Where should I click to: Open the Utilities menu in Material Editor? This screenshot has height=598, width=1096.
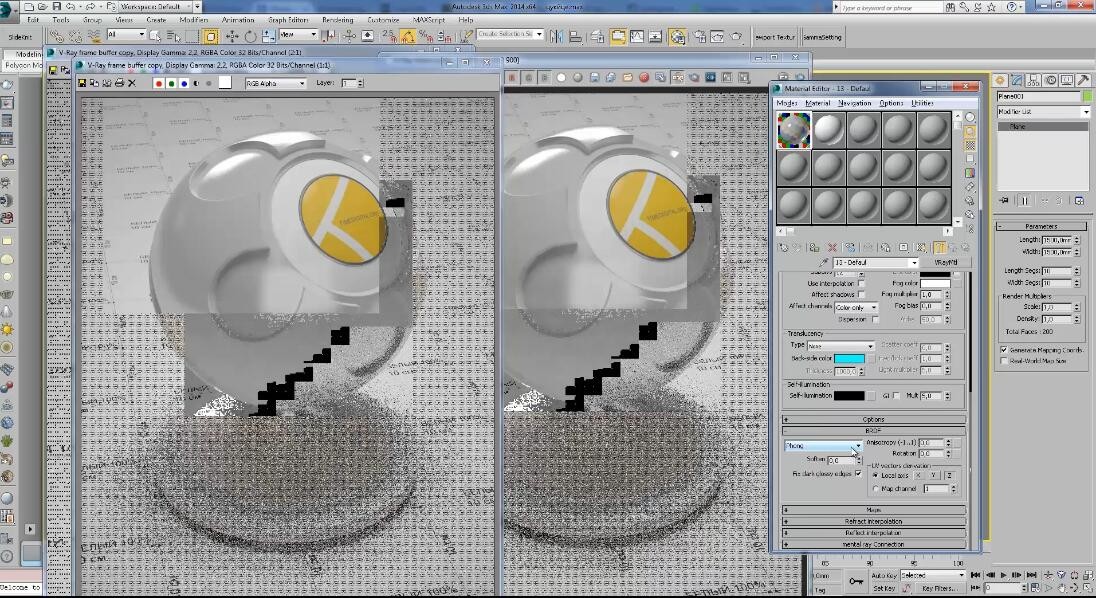click(922, 103)
